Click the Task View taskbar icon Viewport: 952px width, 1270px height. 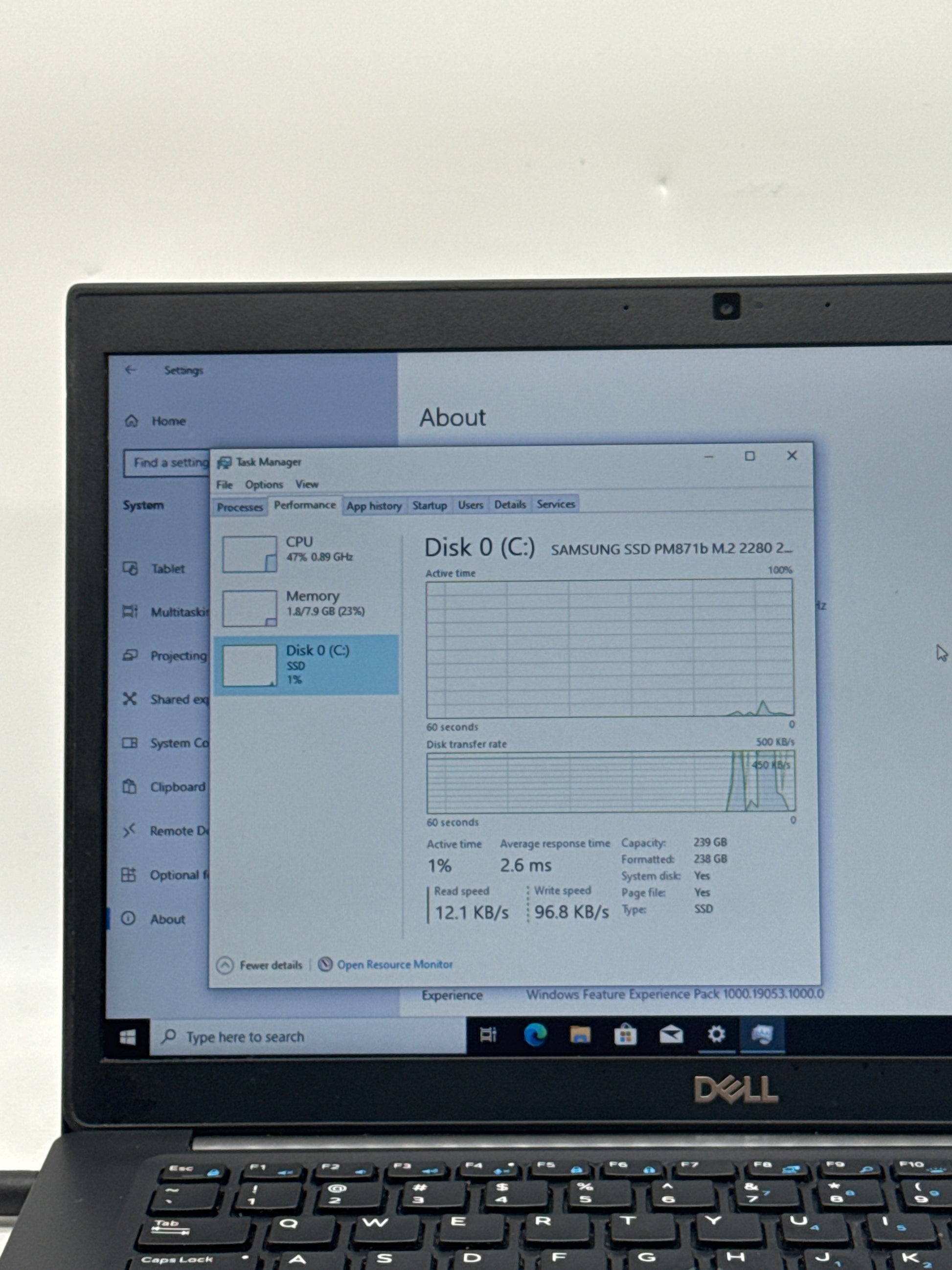coord(488,1035)
